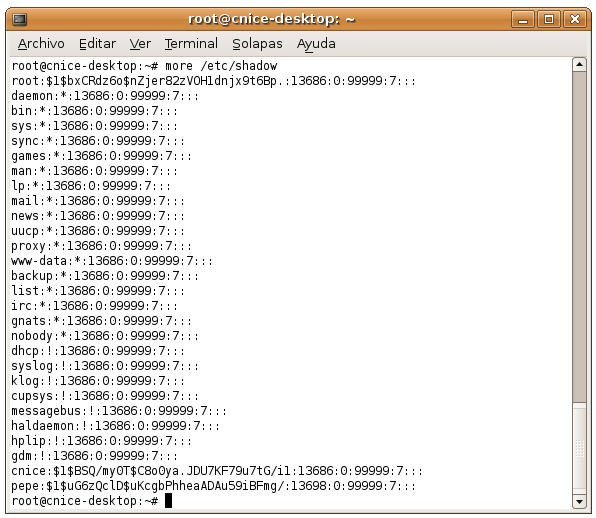Click the terminal window icon in title bar
This screenshot has height=518, width=596.
point(19,19)
